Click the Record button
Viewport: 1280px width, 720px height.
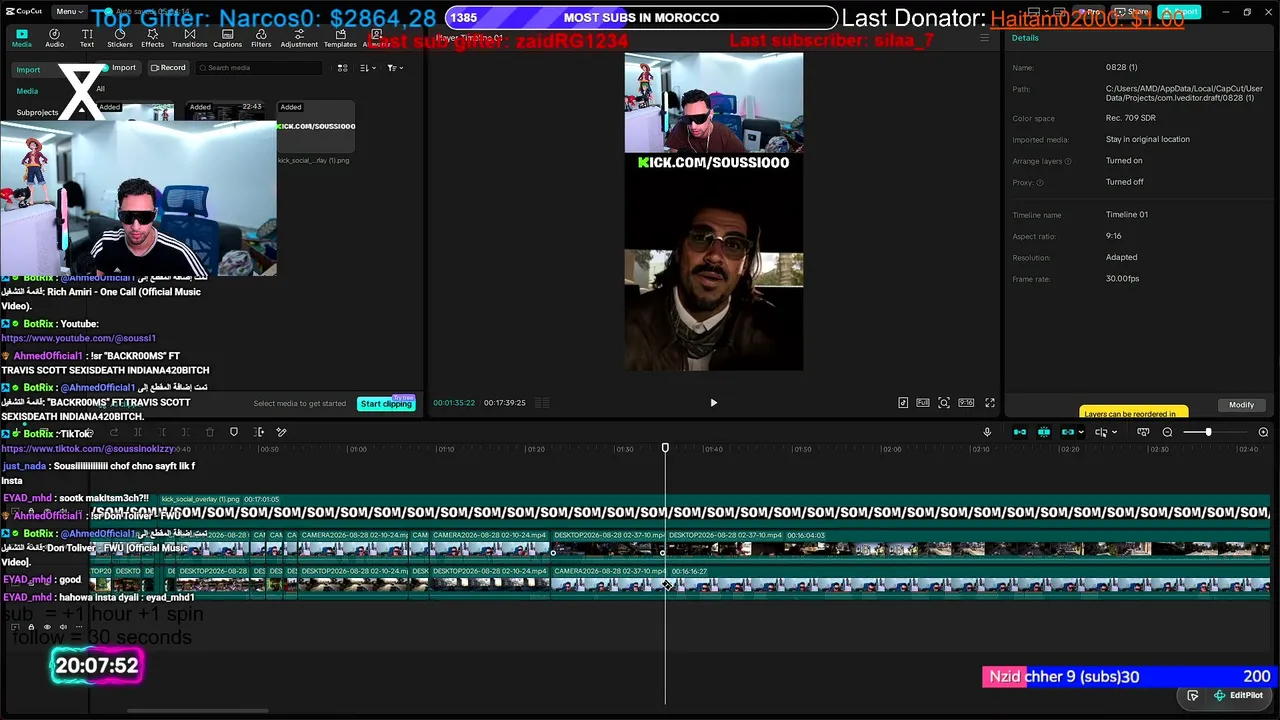[x=168, y=68]
